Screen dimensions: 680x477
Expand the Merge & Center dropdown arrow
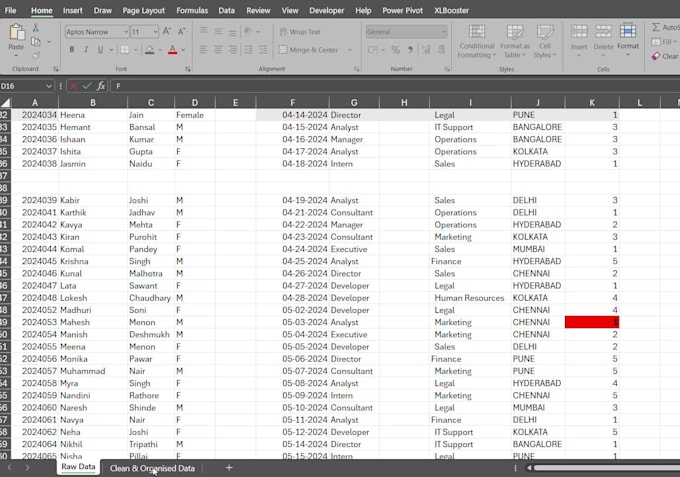pos(350,50)
